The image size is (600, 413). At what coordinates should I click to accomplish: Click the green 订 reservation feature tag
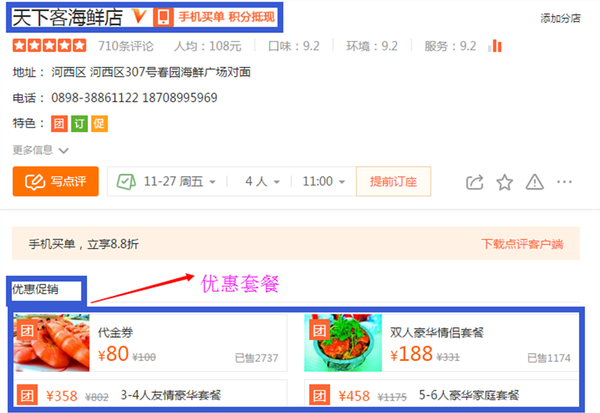(x=79, y=124)
